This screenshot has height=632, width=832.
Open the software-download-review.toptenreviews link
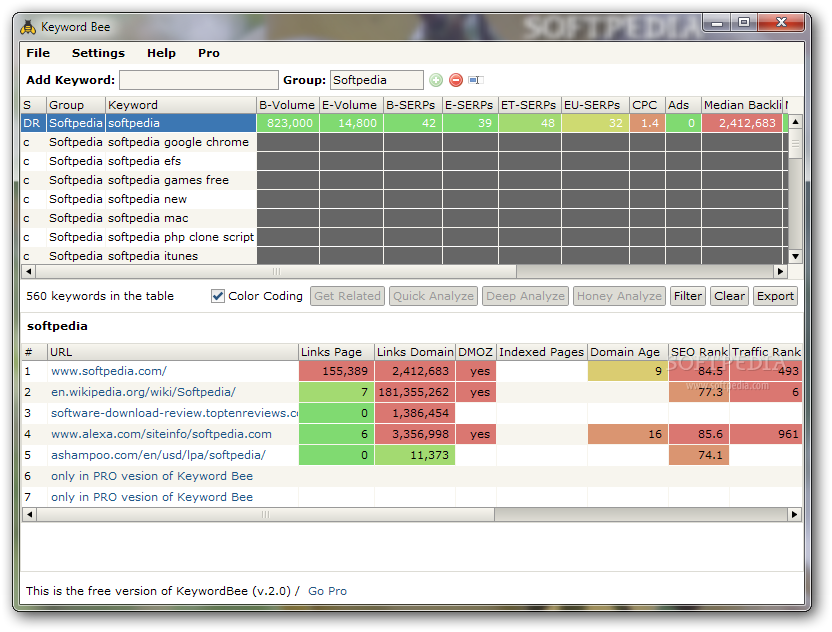pos(175,413)
